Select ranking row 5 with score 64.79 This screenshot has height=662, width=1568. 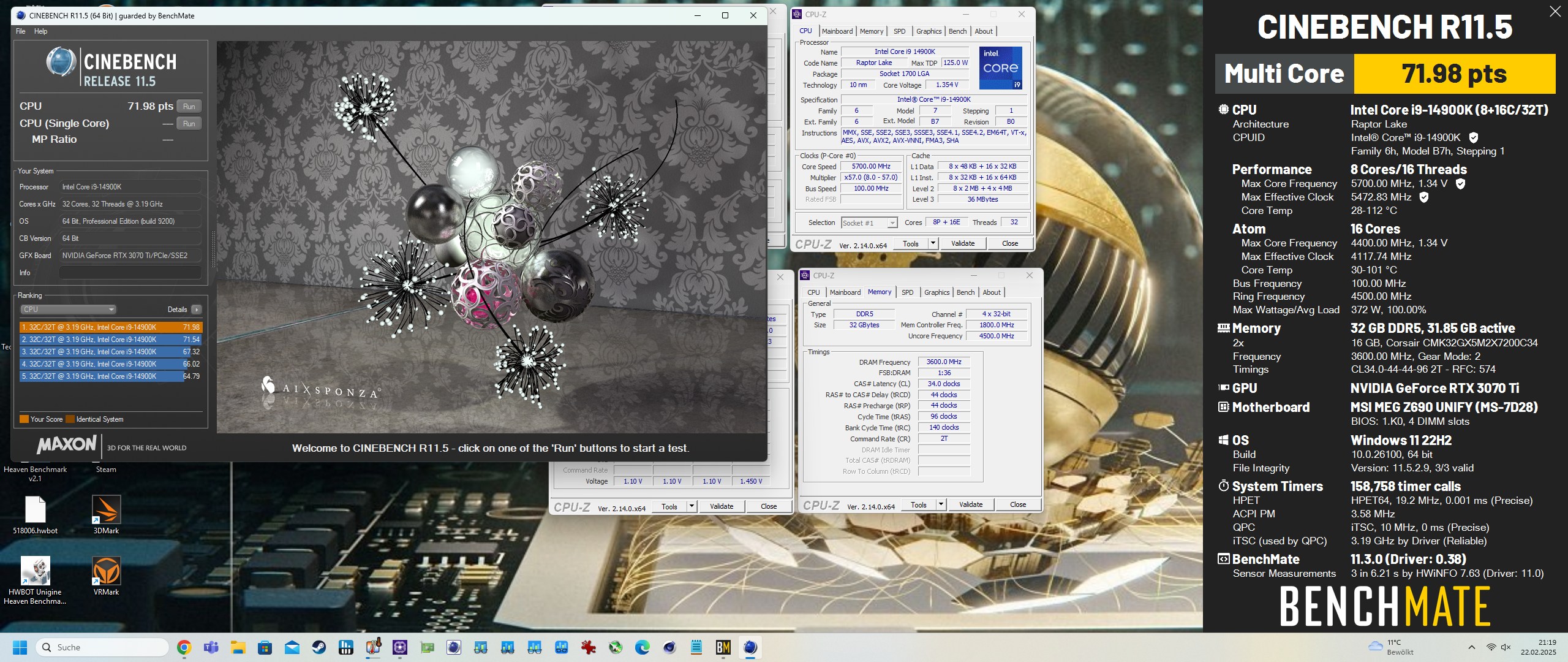click(111, 376)
